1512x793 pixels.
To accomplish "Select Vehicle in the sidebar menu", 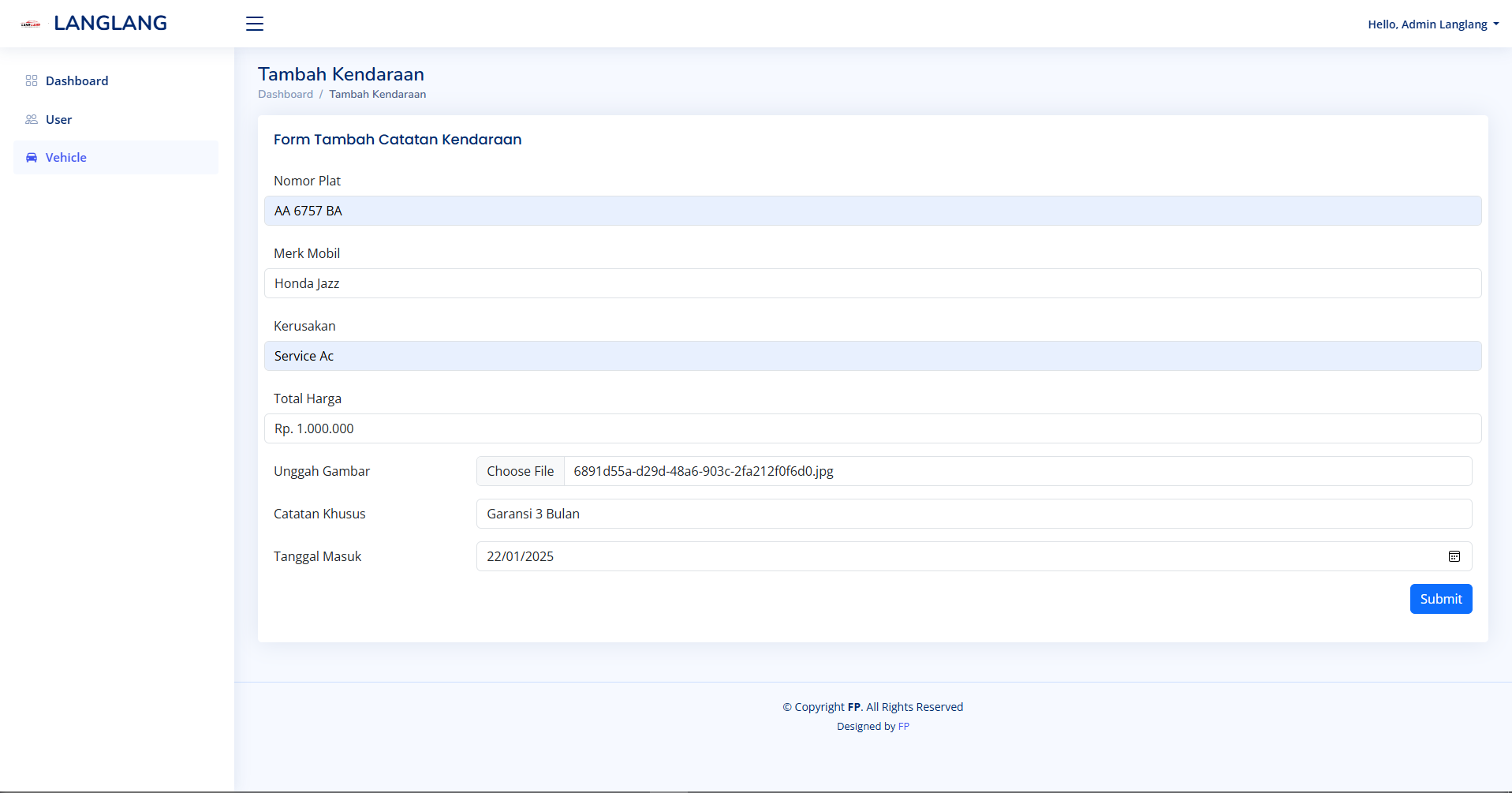I will [66, 158].
